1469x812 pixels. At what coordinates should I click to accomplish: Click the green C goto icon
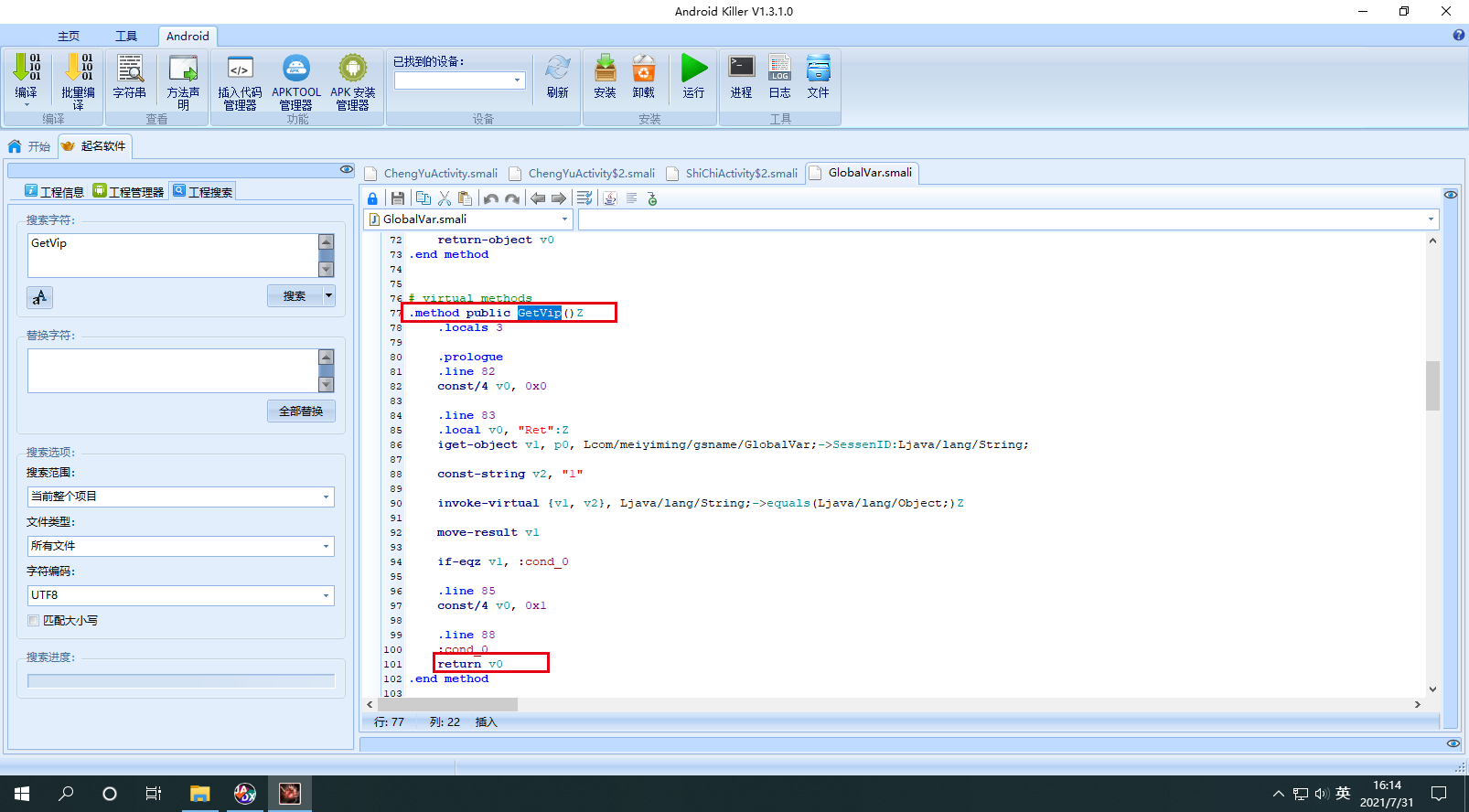click(x=652, y=198)
